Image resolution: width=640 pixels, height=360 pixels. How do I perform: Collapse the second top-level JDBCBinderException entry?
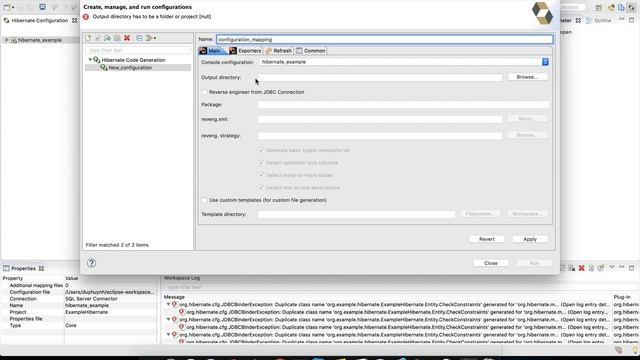[x=168, y=320]
